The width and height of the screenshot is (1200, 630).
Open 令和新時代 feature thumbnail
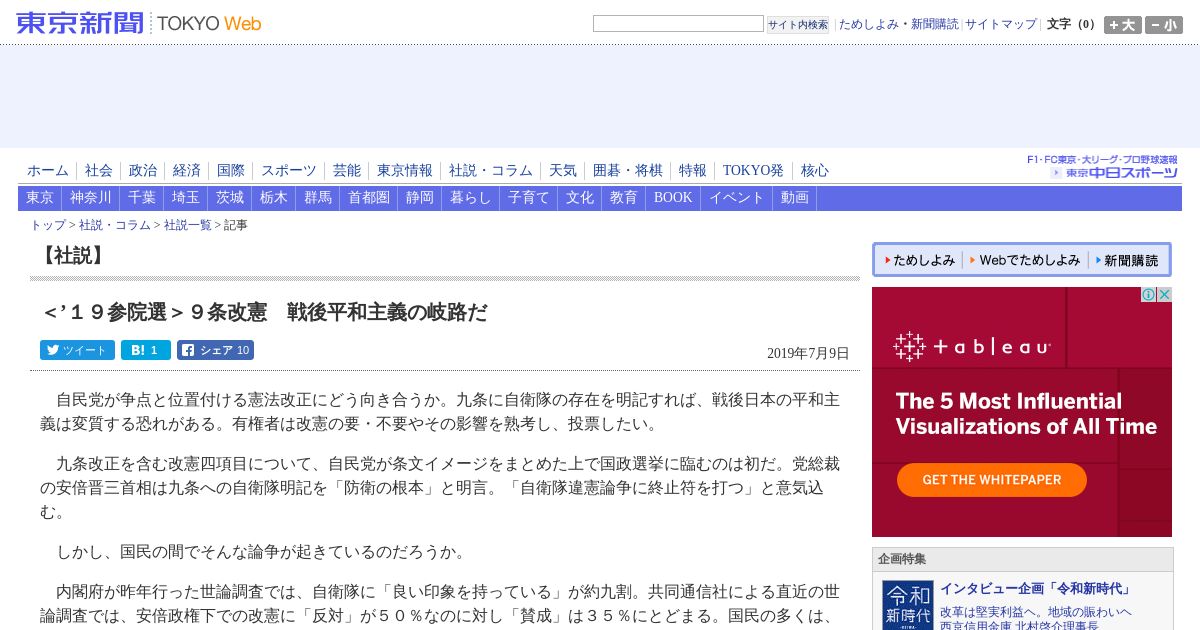pos(907,605)
